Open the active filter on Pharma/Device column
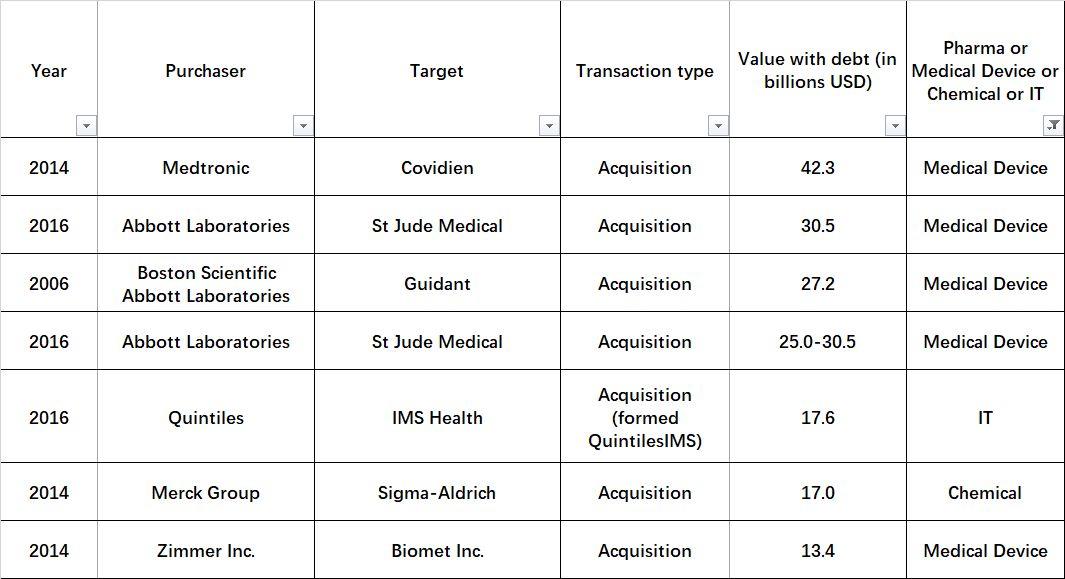This screenshot has width=1065, height=579. point(1053,126)
